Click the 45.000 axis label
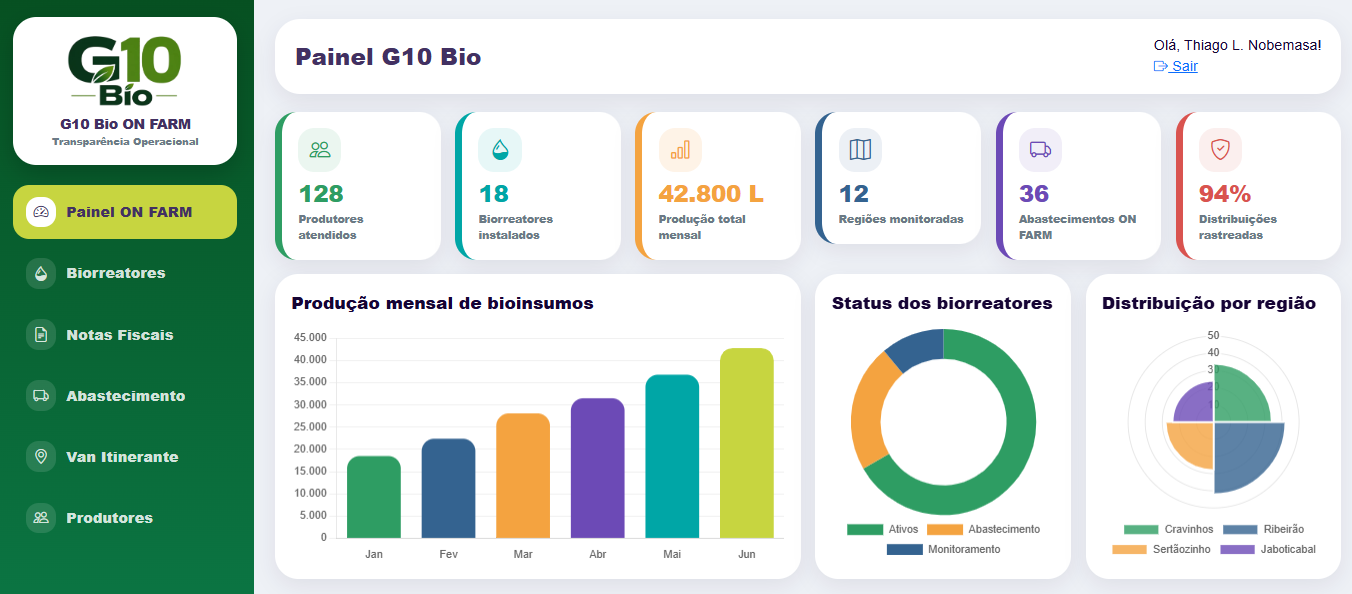 pos(310,338)
